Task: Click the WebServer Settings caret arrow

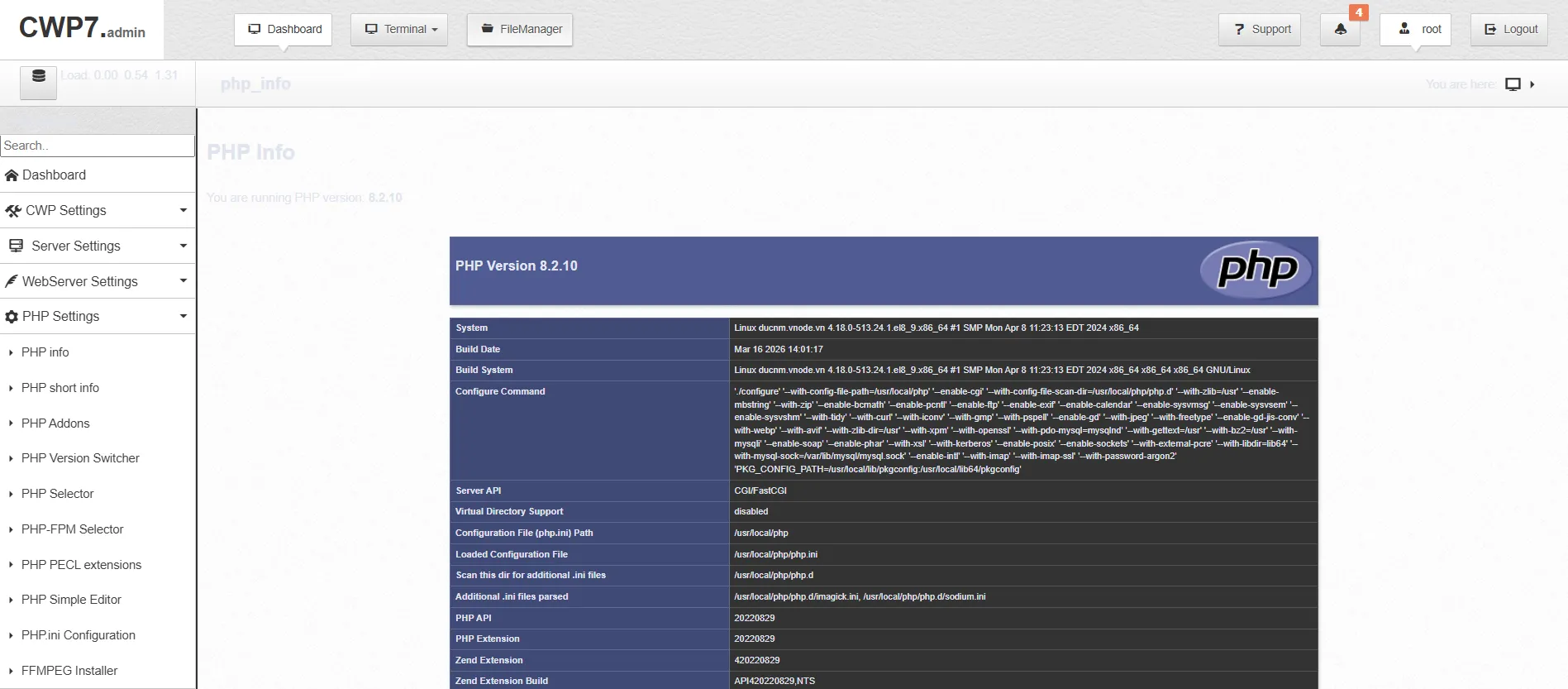Action: 183,280
